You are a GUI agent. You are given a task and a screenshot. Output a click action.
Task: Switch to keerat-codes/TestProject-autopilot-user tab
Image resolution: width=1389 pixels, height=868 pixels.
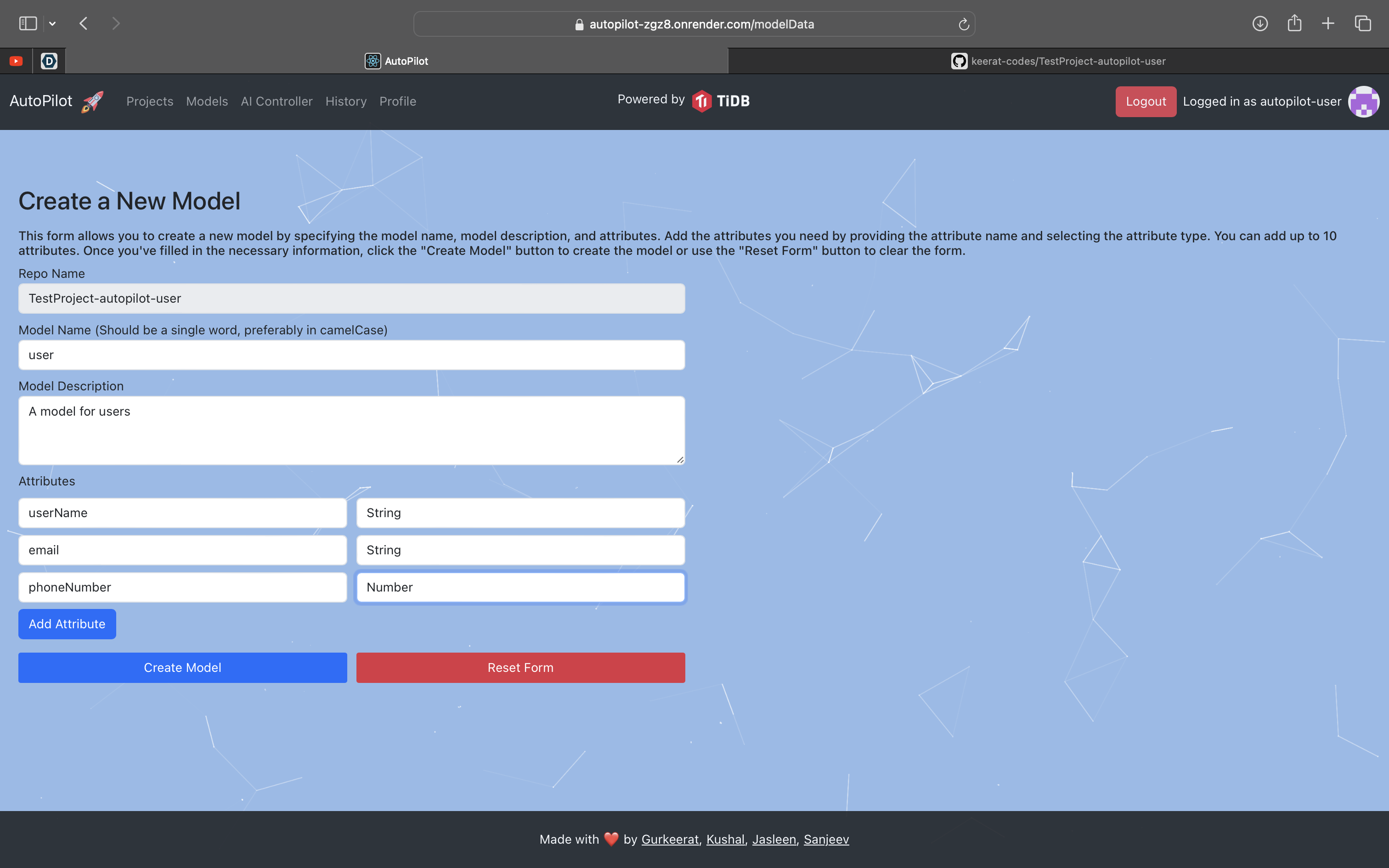pos(1058,61)
